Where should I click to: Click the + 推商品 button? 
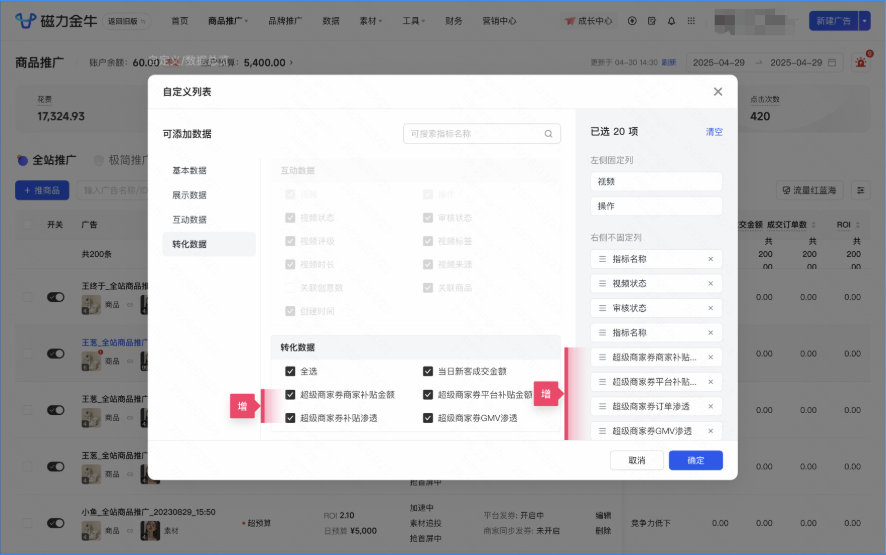[x=42, y=190]
